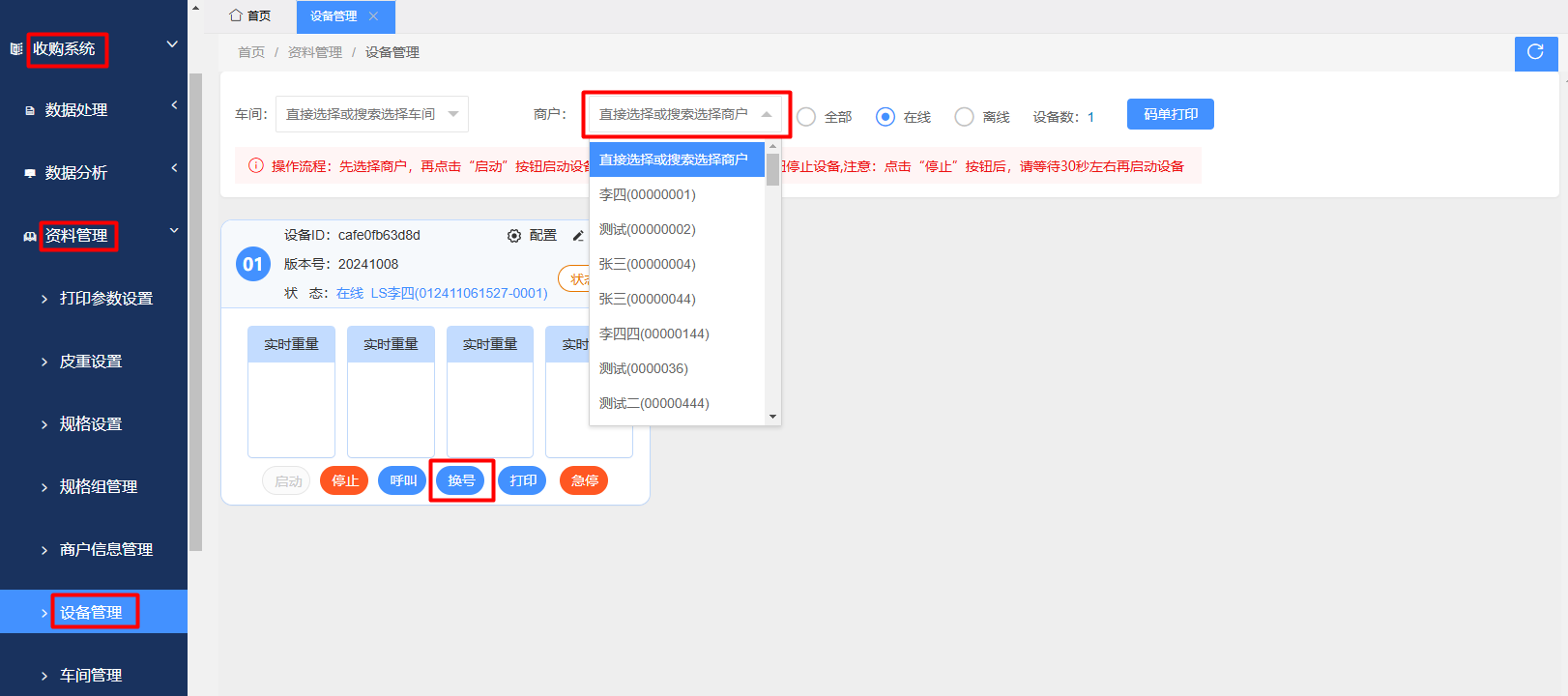The height and width of the screenshot is (696, 1568).
Task: Click the red info icon in notice
Action: [x=256, y=166]
